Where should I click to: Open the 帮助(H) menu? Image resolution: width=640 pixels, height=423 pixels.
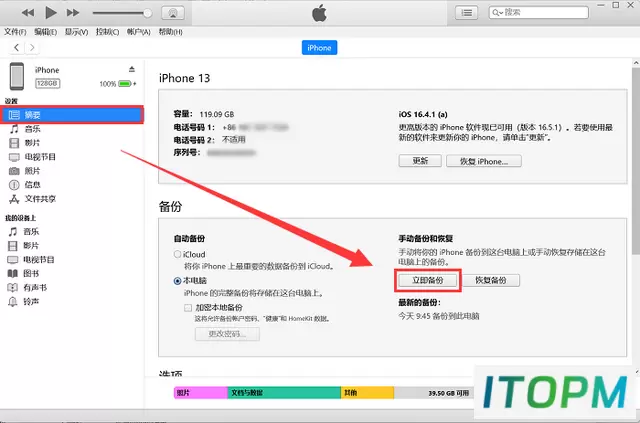click(170, 32)
